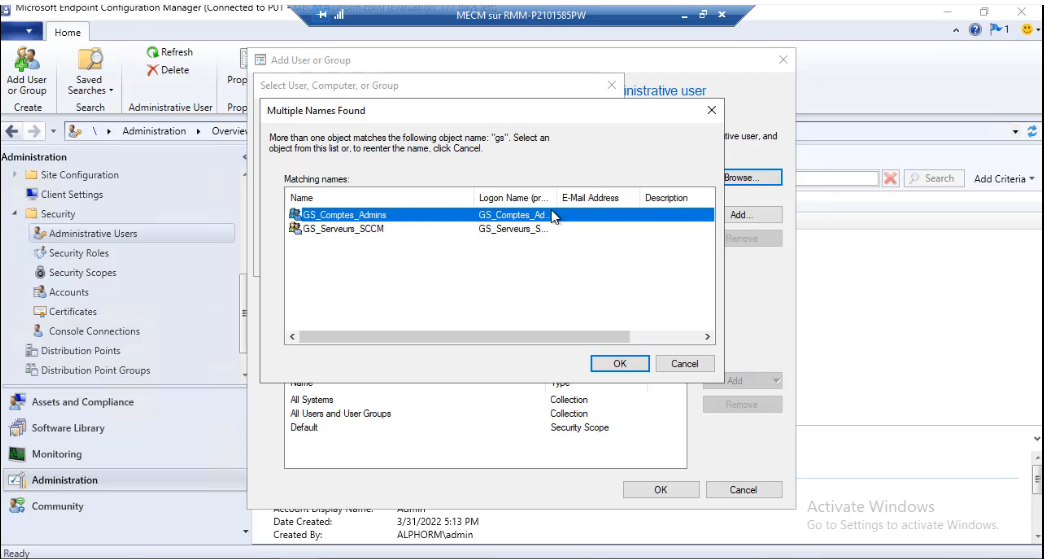Image resolution: width=1044 pixels, height=559 pixels.
Task: Click OK in Multiple Names Found dialog
Action: point(620,364)
